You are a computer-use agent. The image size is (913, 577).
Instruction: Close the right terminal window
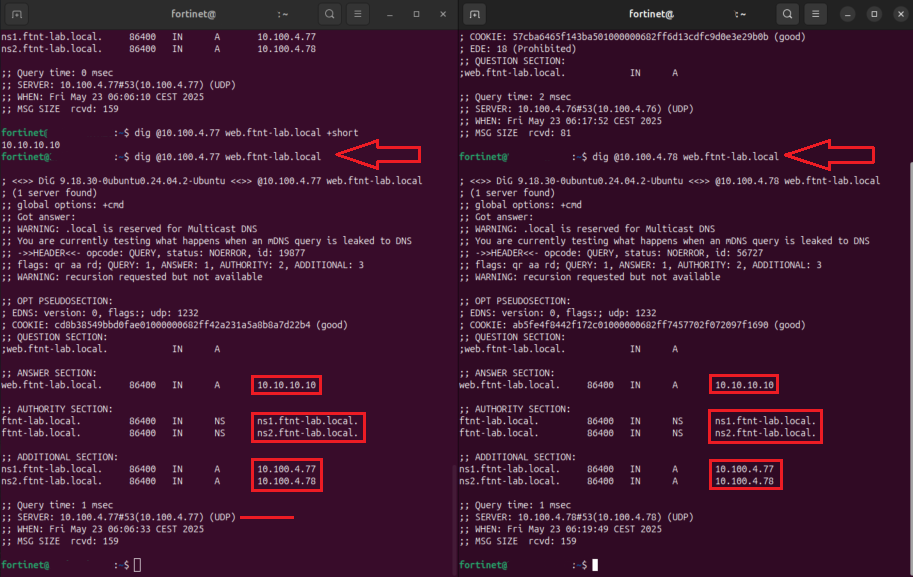tap(901, 14)
